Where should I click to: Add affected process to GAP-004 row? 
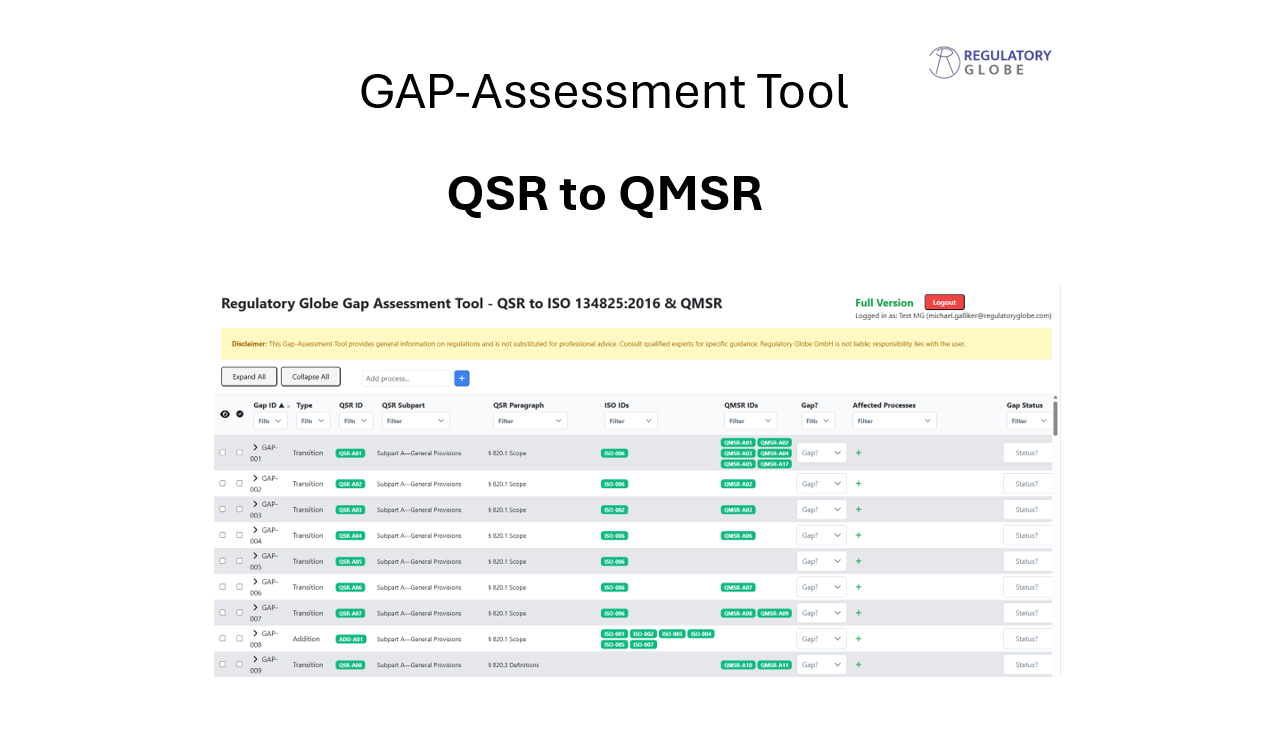click(x=858, y=536)
